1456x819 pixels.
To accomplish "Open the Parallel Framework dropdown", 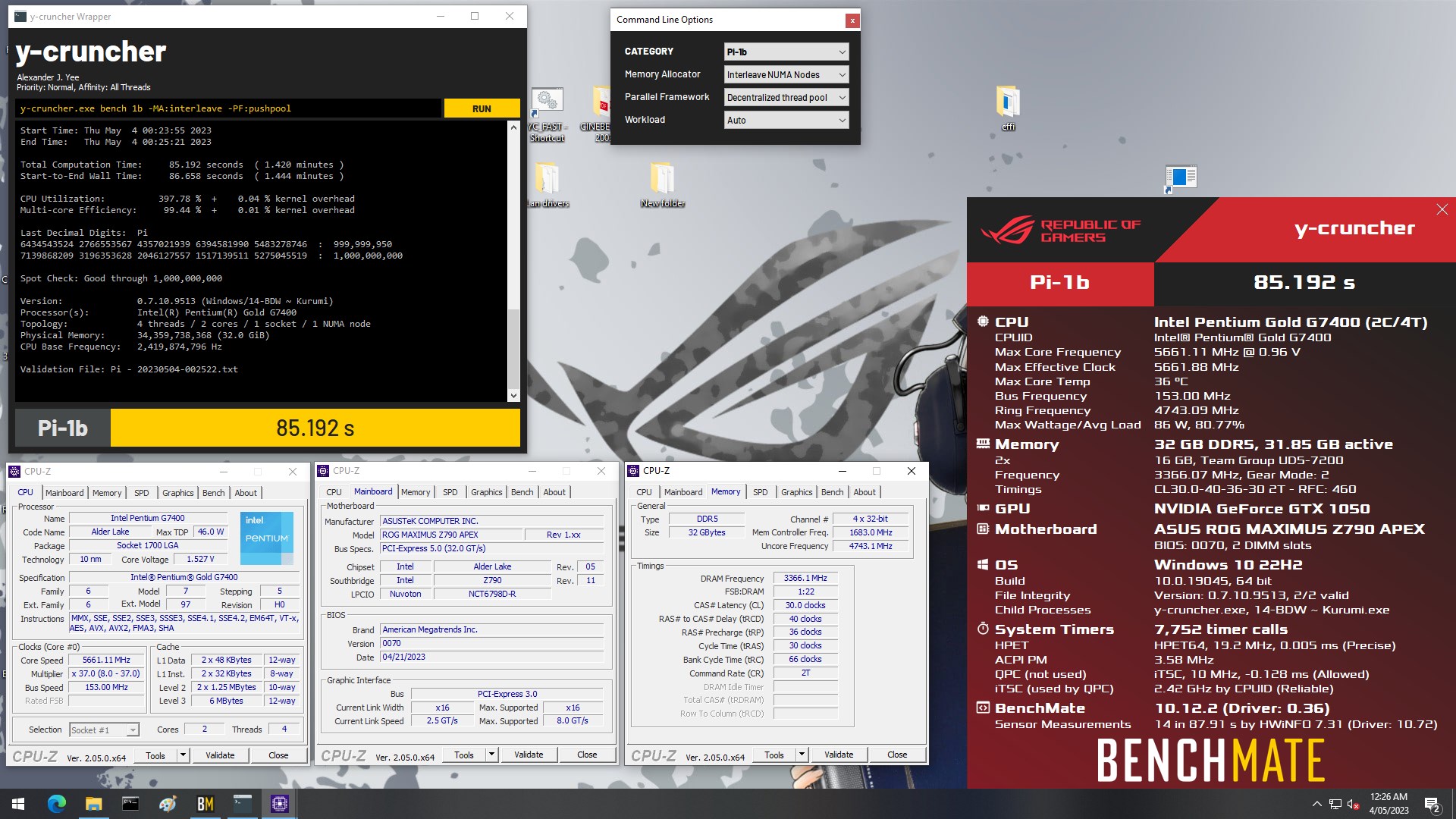I will [x=786, y=97].
